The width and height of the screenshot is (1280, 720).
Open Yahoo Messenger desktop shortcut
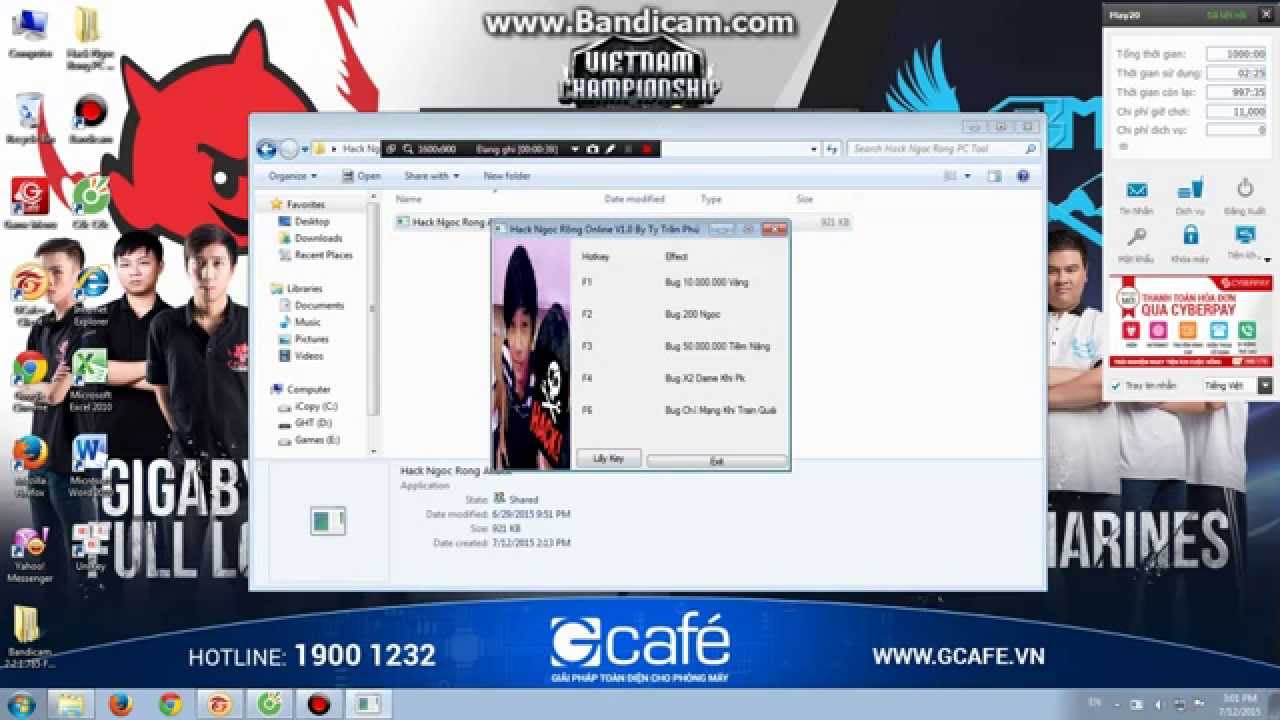click(x=30, y=554)
